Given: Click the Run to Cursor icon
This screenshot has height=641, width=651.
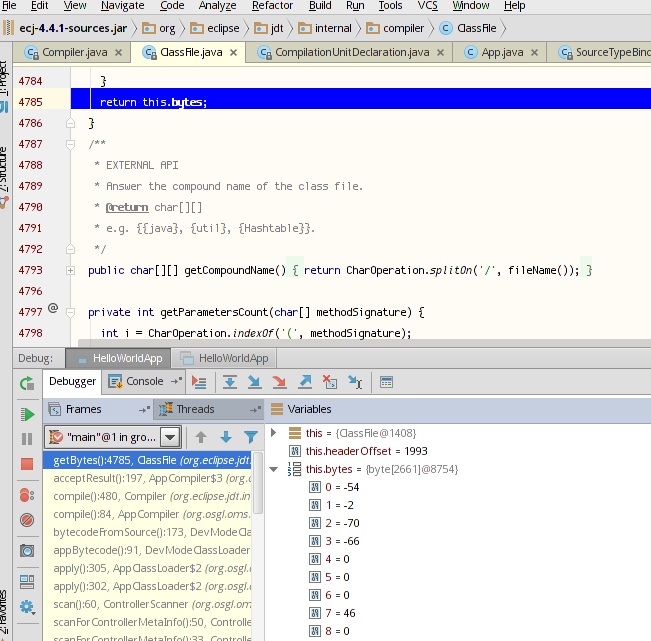Looking at the screenshot, I should coord(355,382).
